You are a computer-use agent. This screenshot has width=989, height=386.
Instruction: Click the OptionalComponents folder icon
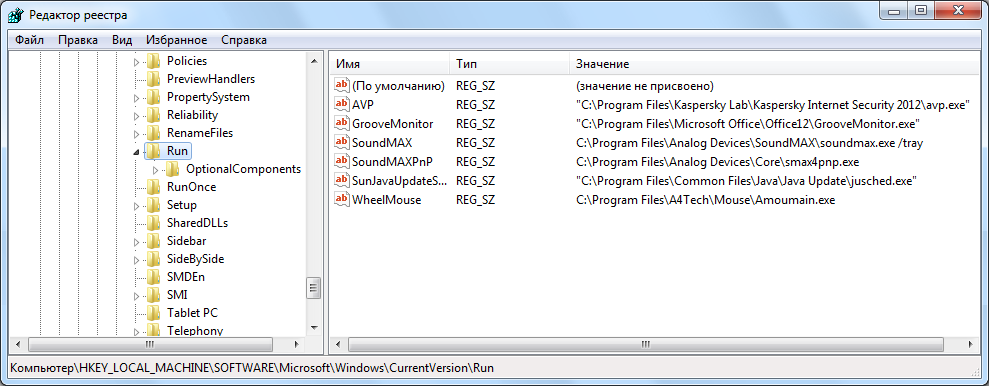tap(173, 169)
